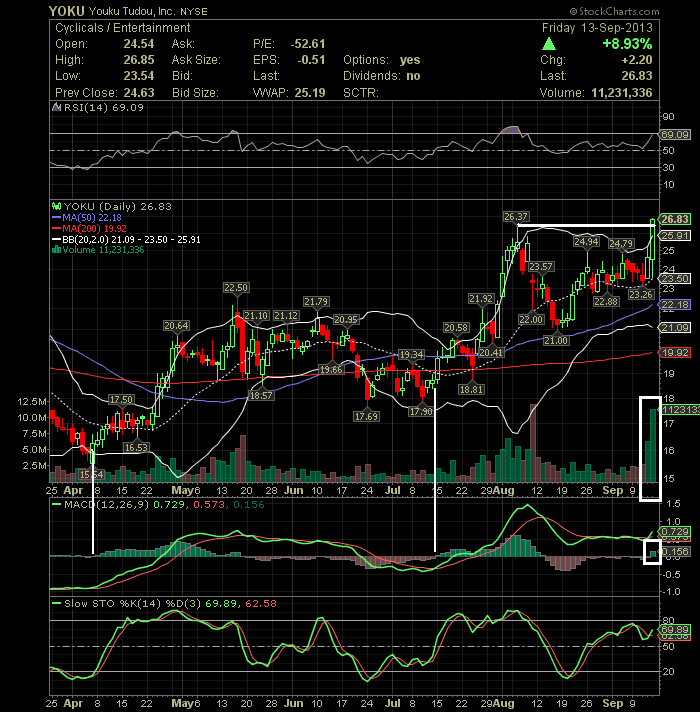Click the Volume value 11,231,336 in header

pyautogui.click(x=621, y=93)
